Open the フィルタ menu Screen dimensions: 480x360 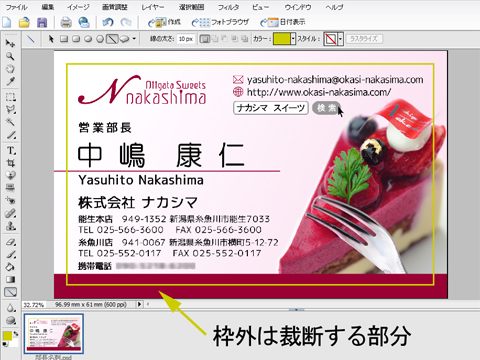pos(229,7)
